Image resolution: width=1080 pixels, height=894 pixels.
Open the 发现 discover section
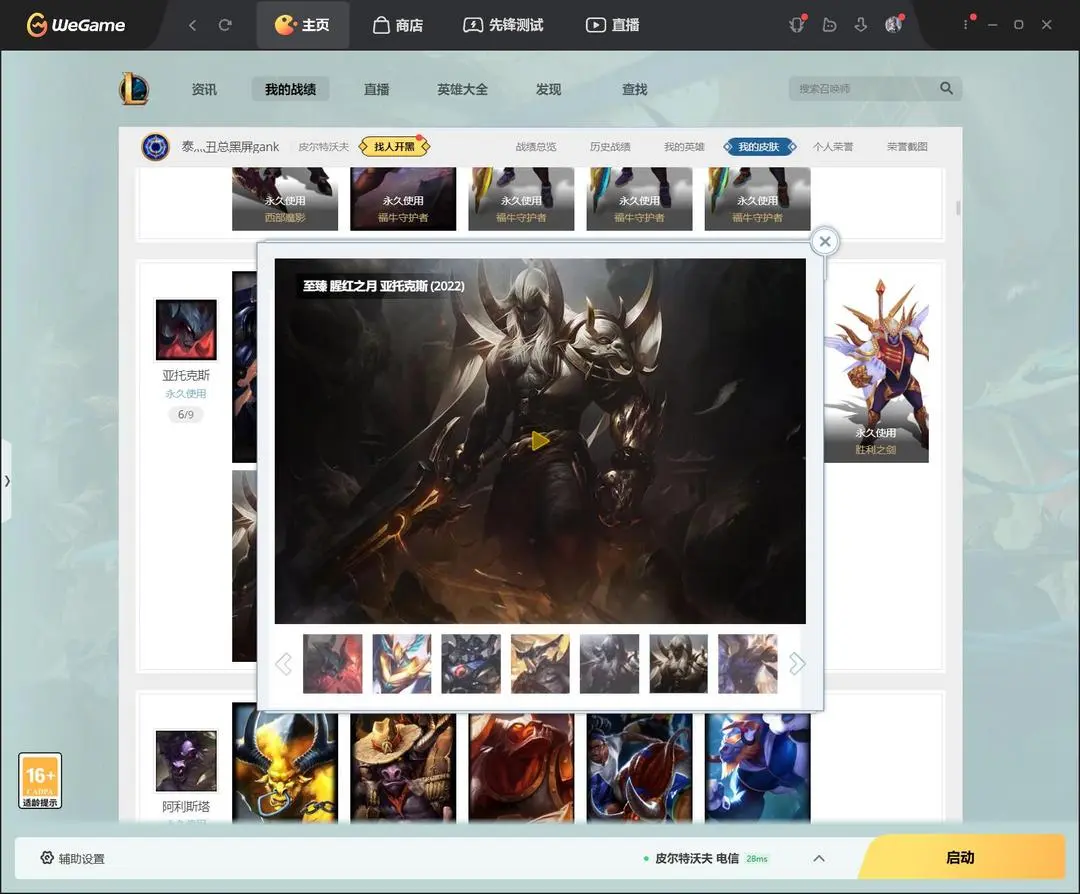548,90
